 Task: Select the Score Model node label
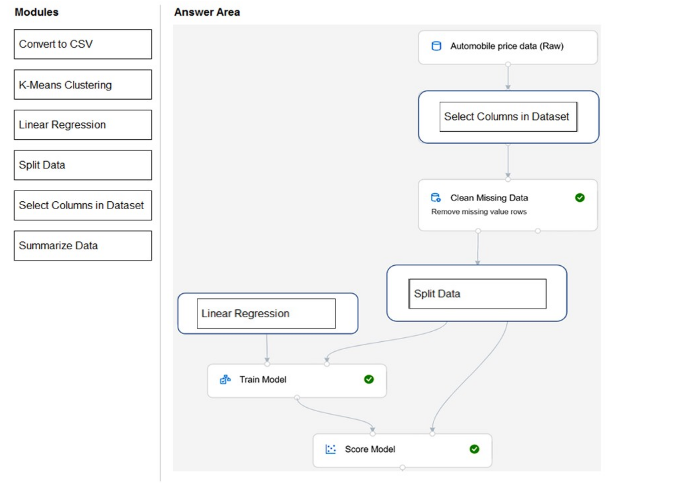370,449
